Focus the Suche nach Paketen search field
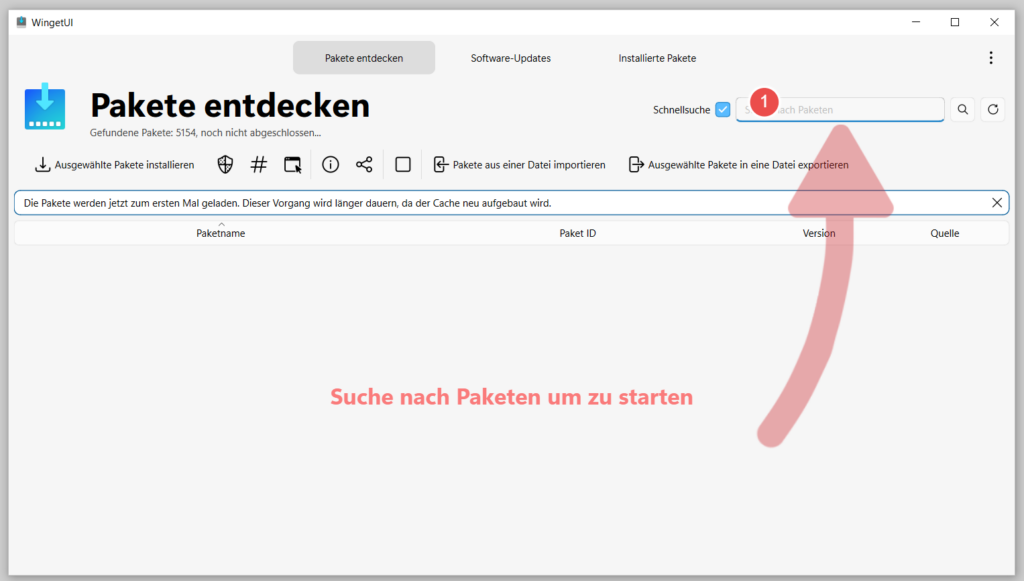 (x=840, y=110)
